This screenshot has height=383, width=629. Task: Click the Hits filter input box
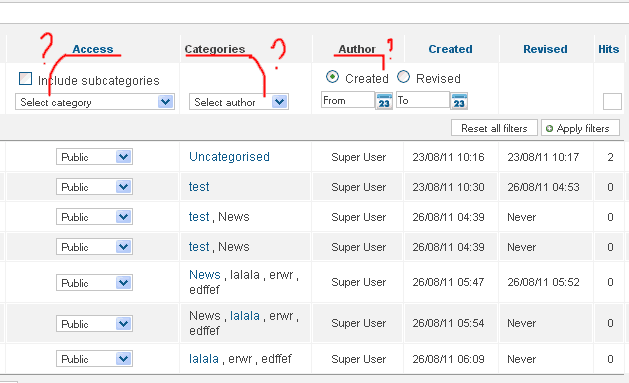[612, 101]
